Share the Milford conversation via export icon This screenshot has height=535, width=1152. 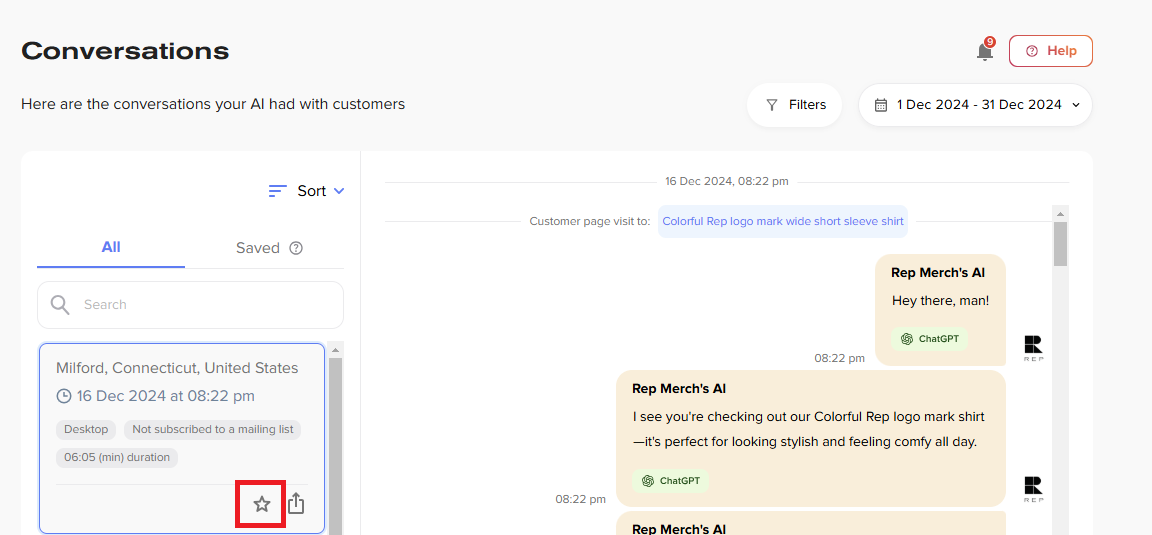pos(295,503)
